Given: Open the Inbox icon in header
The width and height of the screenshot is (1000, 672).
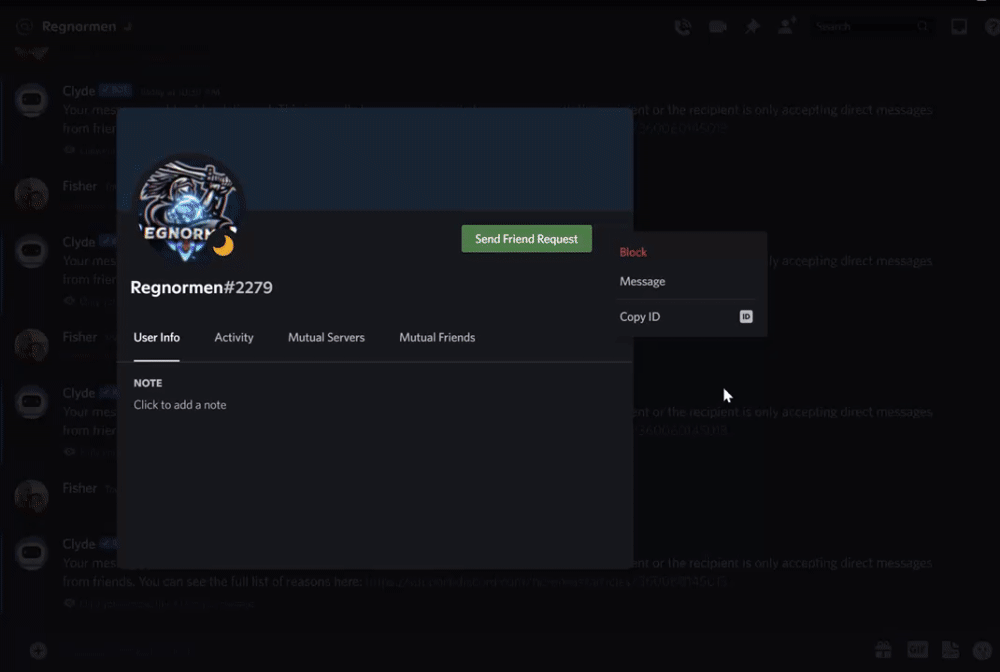Looking at the screenshot, I should [959, 27].
